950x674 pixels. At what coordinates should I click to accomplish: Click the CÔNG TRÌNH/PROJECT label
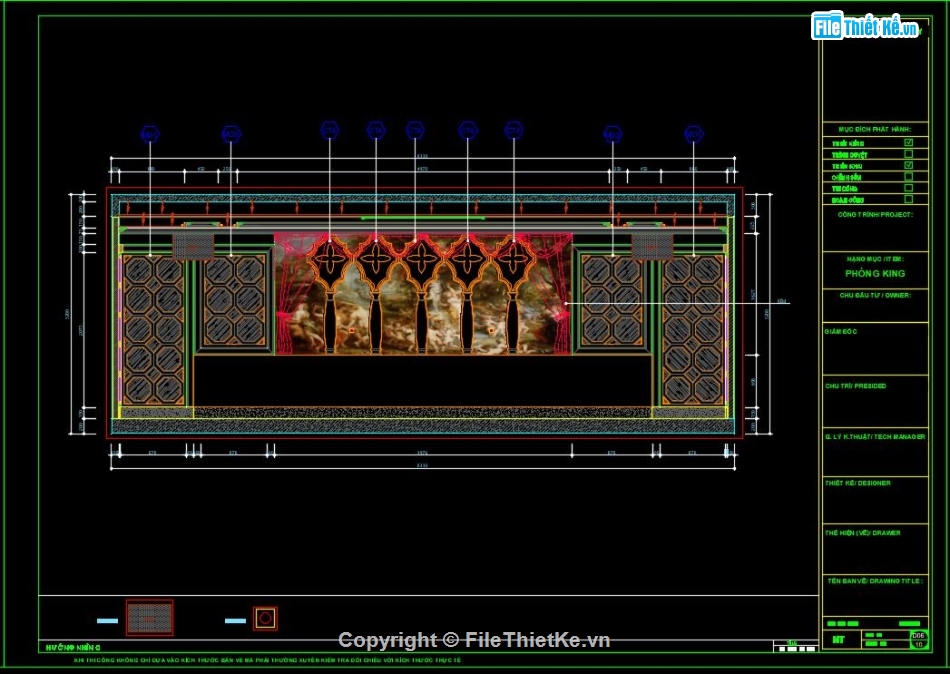click(874, 215)
